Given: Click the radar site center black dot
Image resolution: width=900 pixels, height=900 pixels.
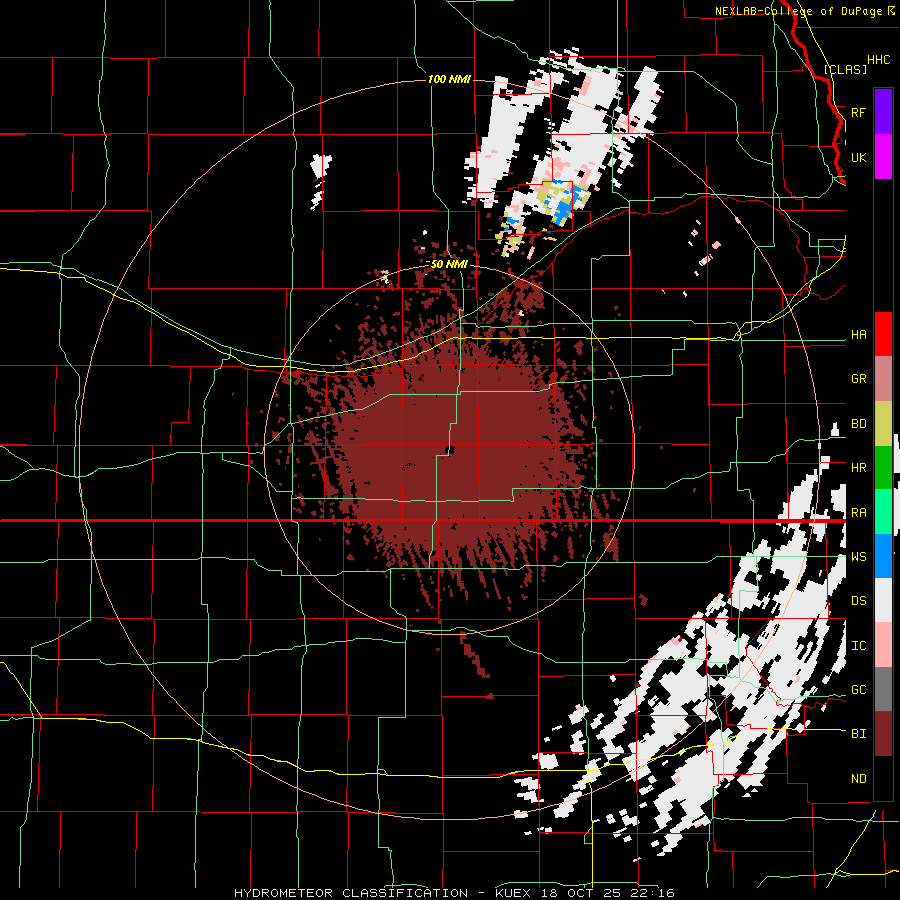Looking at the screenshot, I should pyautogui.click(x=449, y=449).
